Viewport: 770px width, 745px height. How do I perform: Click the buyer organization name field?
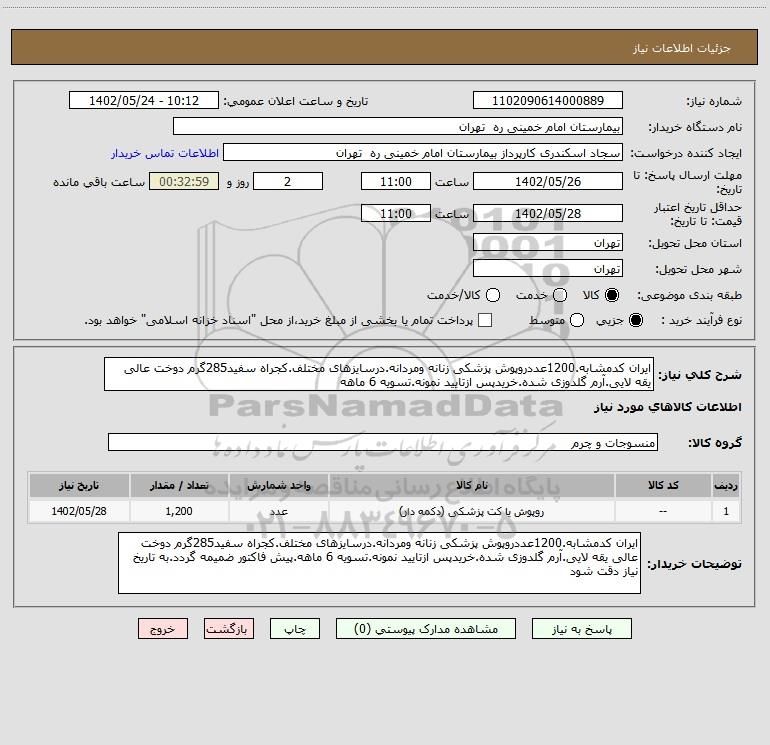[x=398, y=127]
